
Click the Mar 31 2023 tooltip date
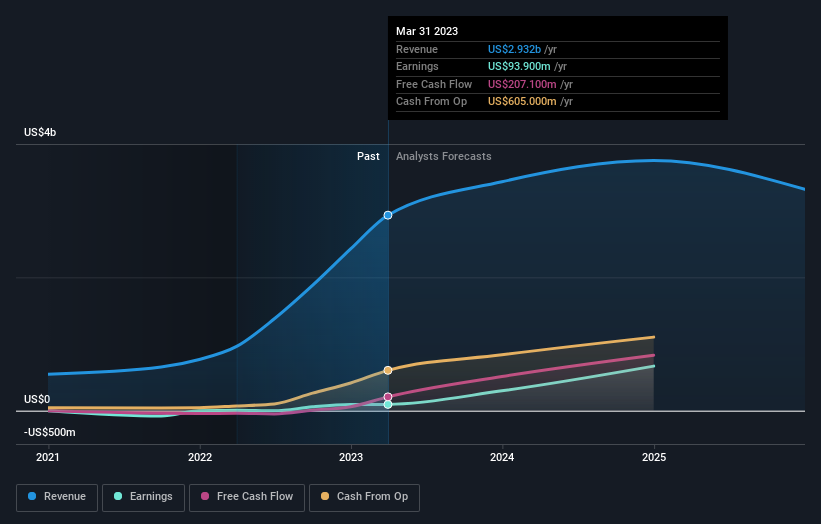click(x=427, y=31)
